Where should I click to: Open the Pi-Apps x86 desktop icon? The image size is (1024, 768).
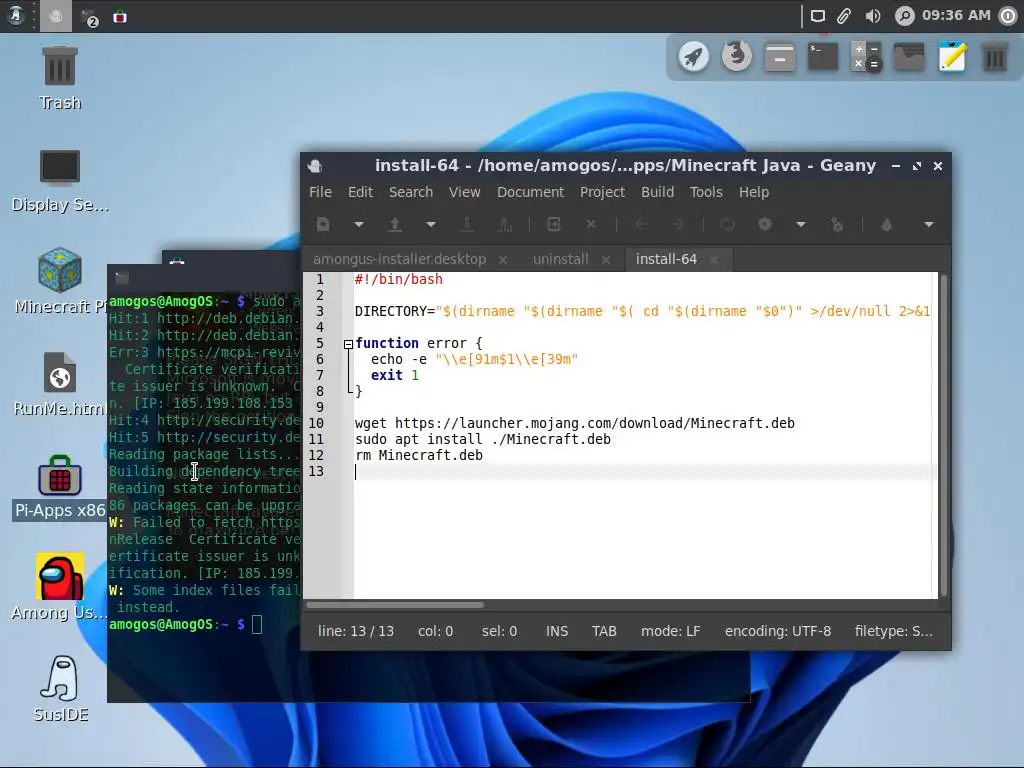[59, 488]
